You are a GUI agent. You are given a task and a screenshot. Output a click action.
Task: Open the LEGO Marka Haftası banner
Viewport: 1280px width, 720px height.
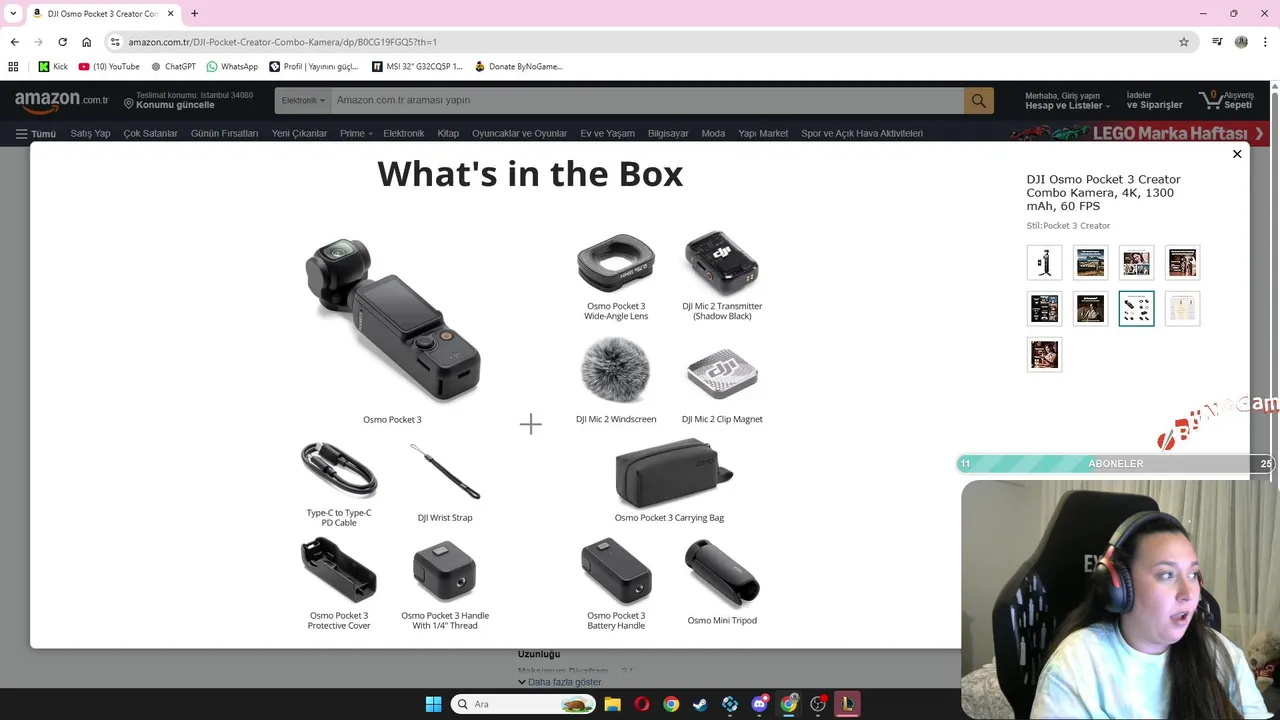[1141, 133]
